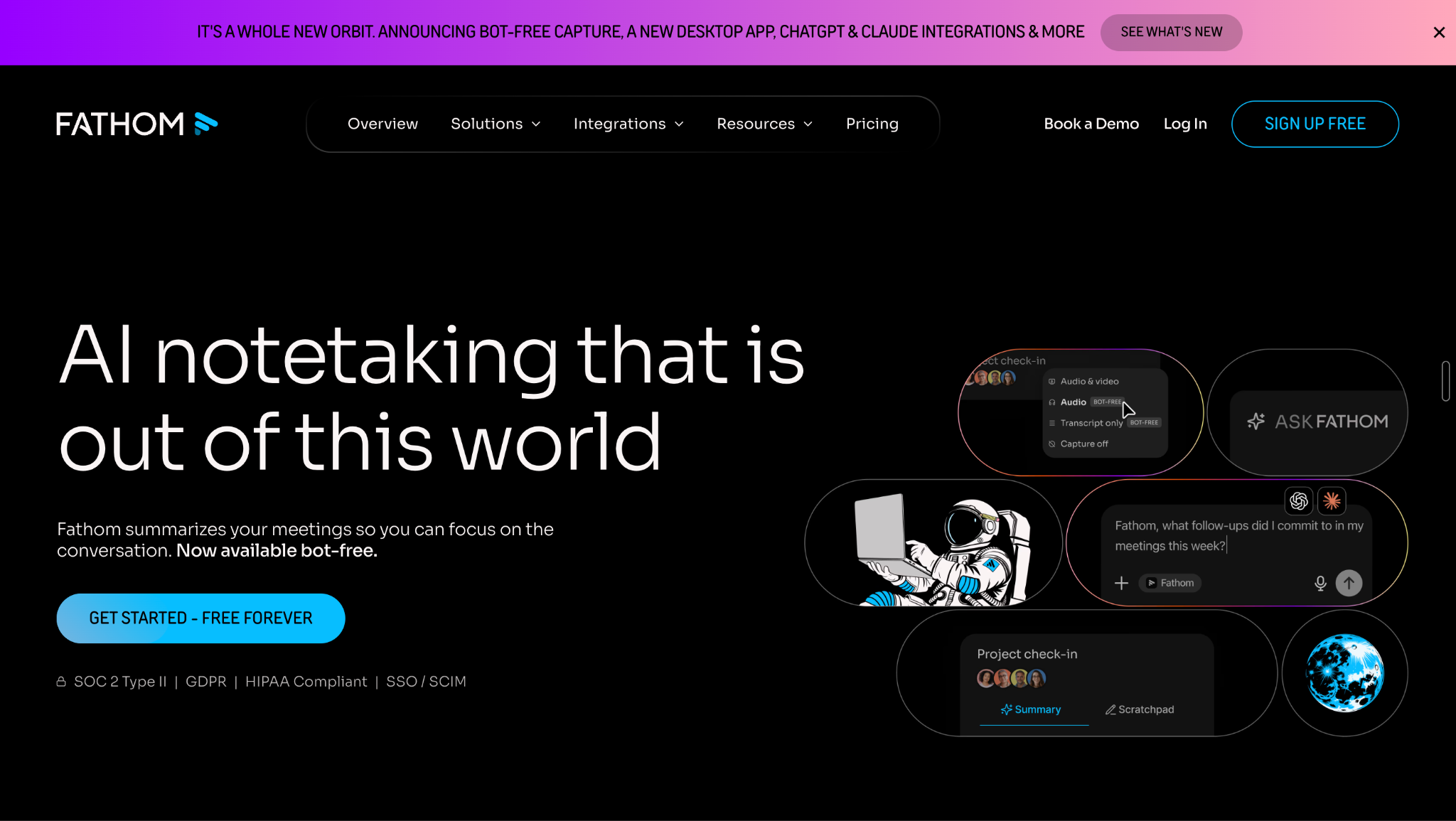The width and height of the screenshot is (1456, 821).
Task: Go to the Pricing page
Action: click(x=872, y=124)
